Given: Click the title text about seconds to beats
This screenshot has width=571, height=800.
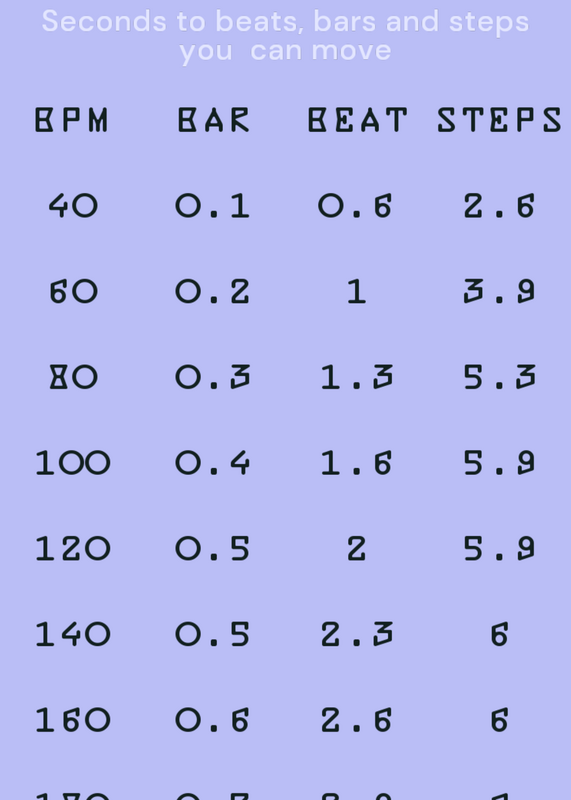Looking at the screenshot, I should (x=285, y=36).
